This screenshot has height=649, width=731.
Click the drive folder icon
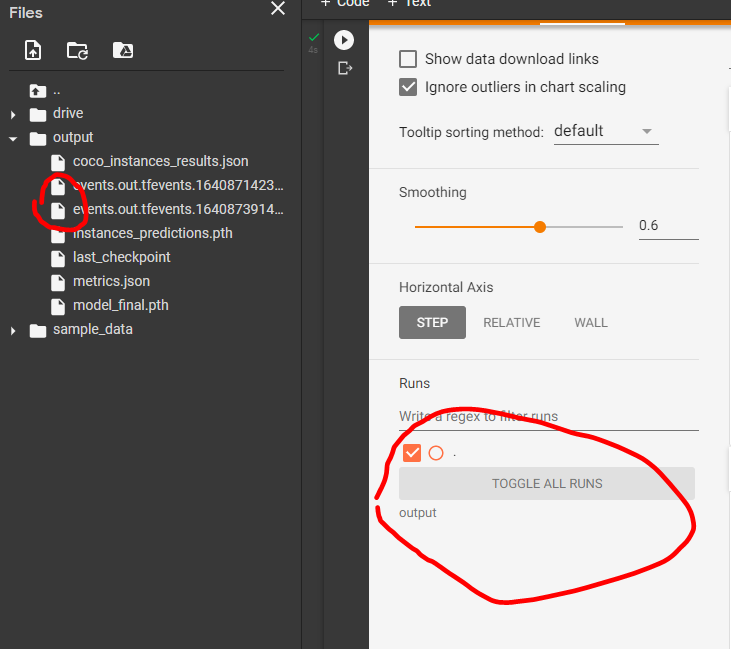[38, 114]
